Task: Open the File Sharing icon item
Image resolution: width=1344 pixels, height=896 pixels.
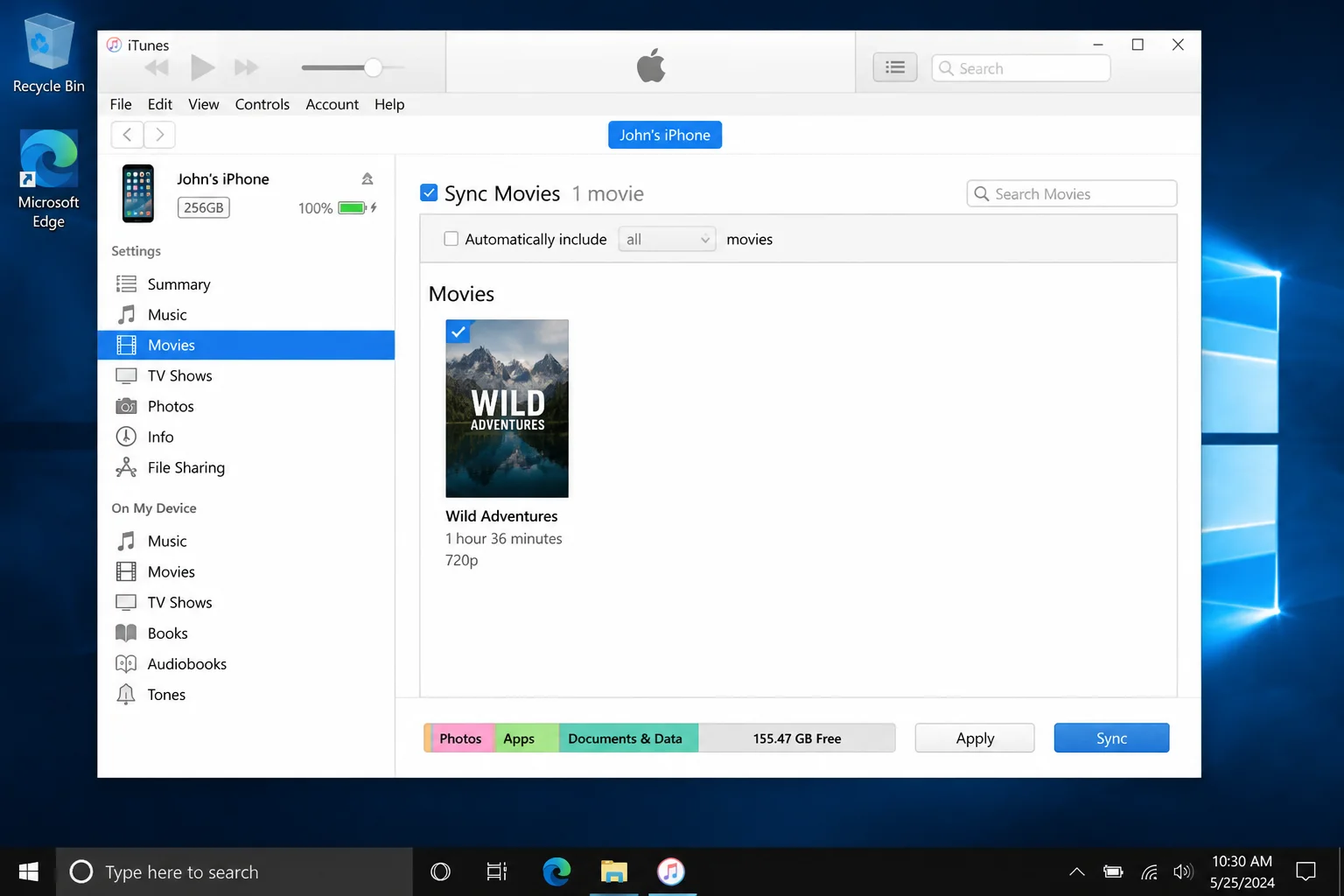Action: pyautogui.click(x=127, y=467)
